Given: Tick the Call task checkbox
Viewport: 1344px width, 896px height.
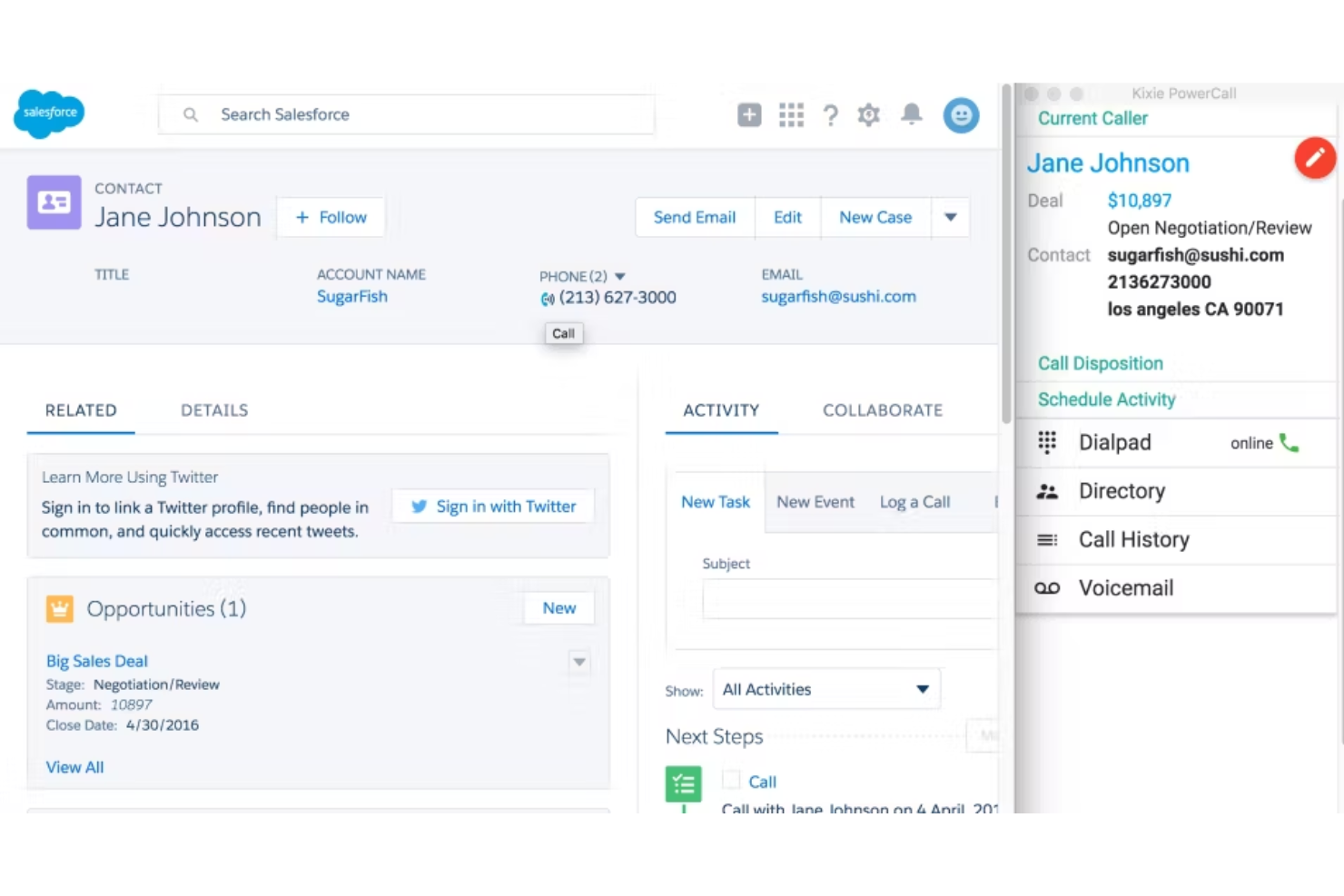Looking at the screenshot, I should tap(731, 780).
